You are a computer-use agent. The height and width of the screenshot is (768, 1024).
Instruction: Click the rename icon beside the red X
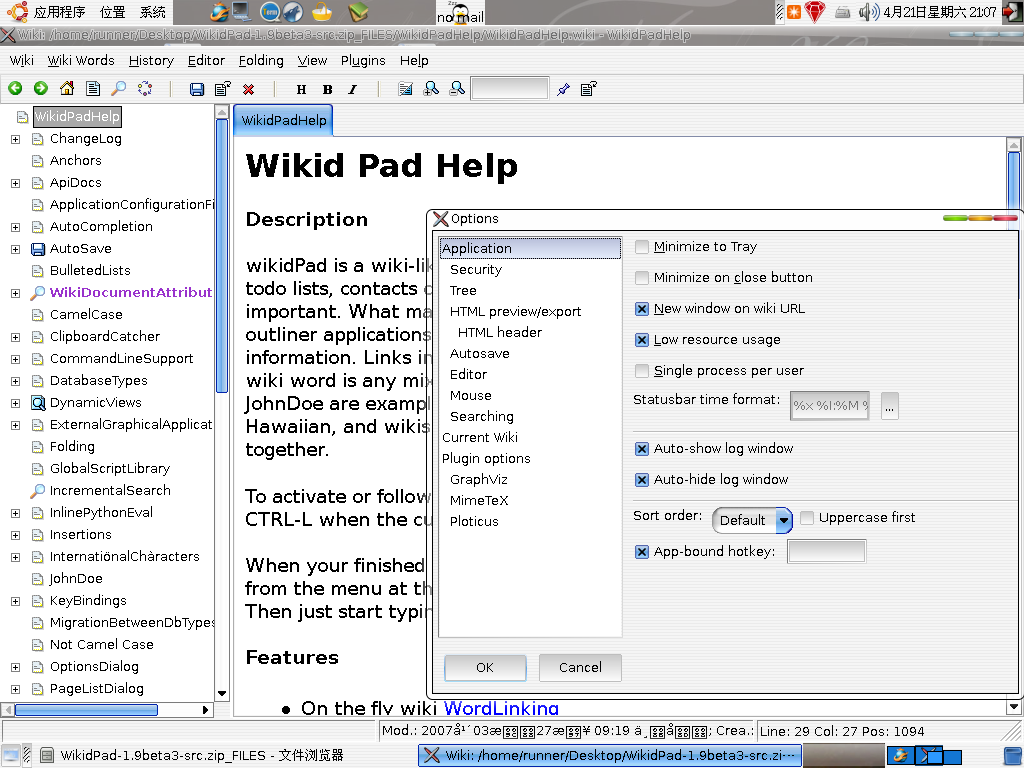223,89
